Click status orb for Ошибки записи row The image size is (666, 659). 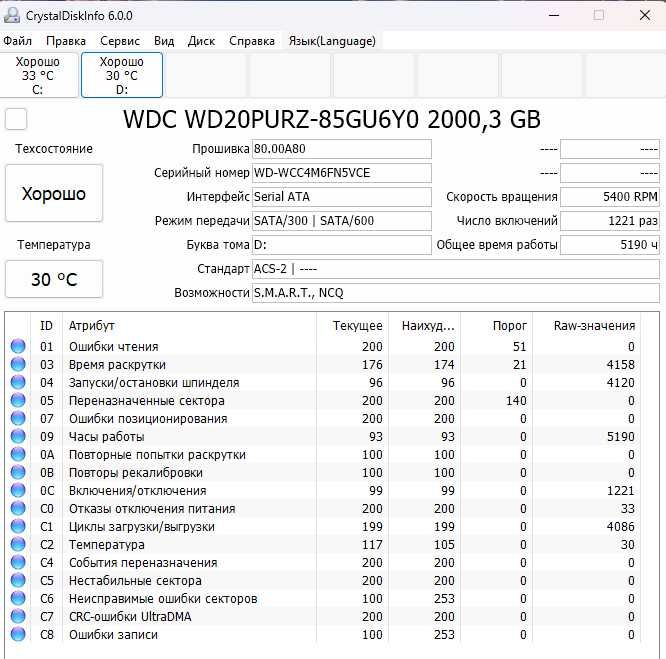point(18,634)
